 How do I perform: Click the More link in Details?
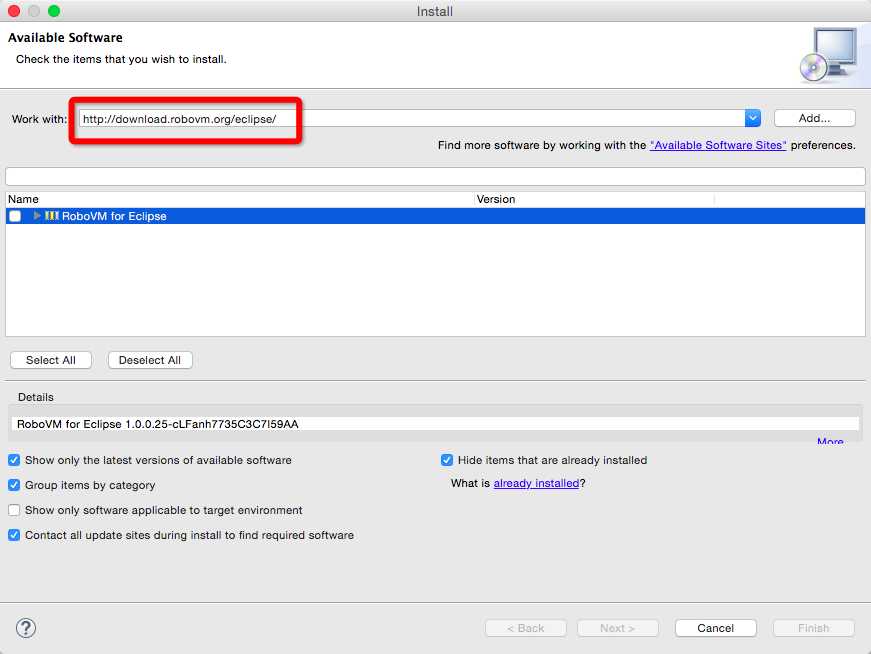(830, 441)
